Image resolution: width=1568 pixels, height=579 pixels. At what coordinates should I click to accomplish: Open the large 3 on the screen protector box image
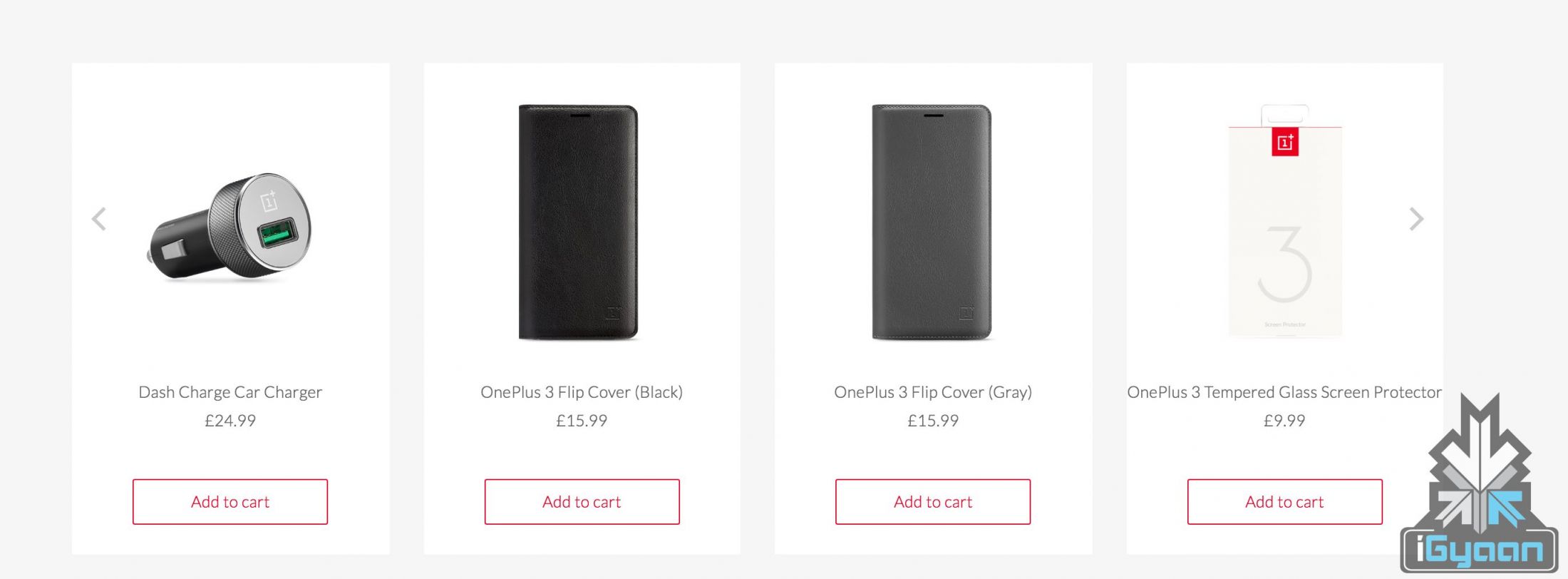[1285, 264]
